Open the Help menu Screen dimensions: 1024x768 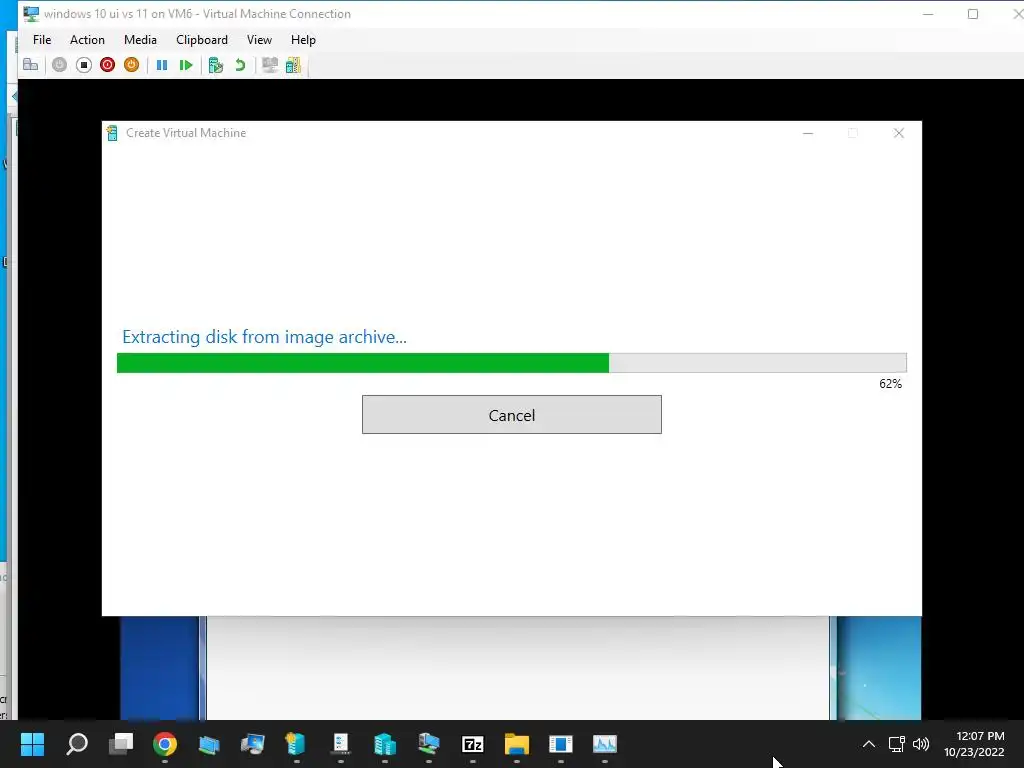pyautogui.click(x=303, y=40)
